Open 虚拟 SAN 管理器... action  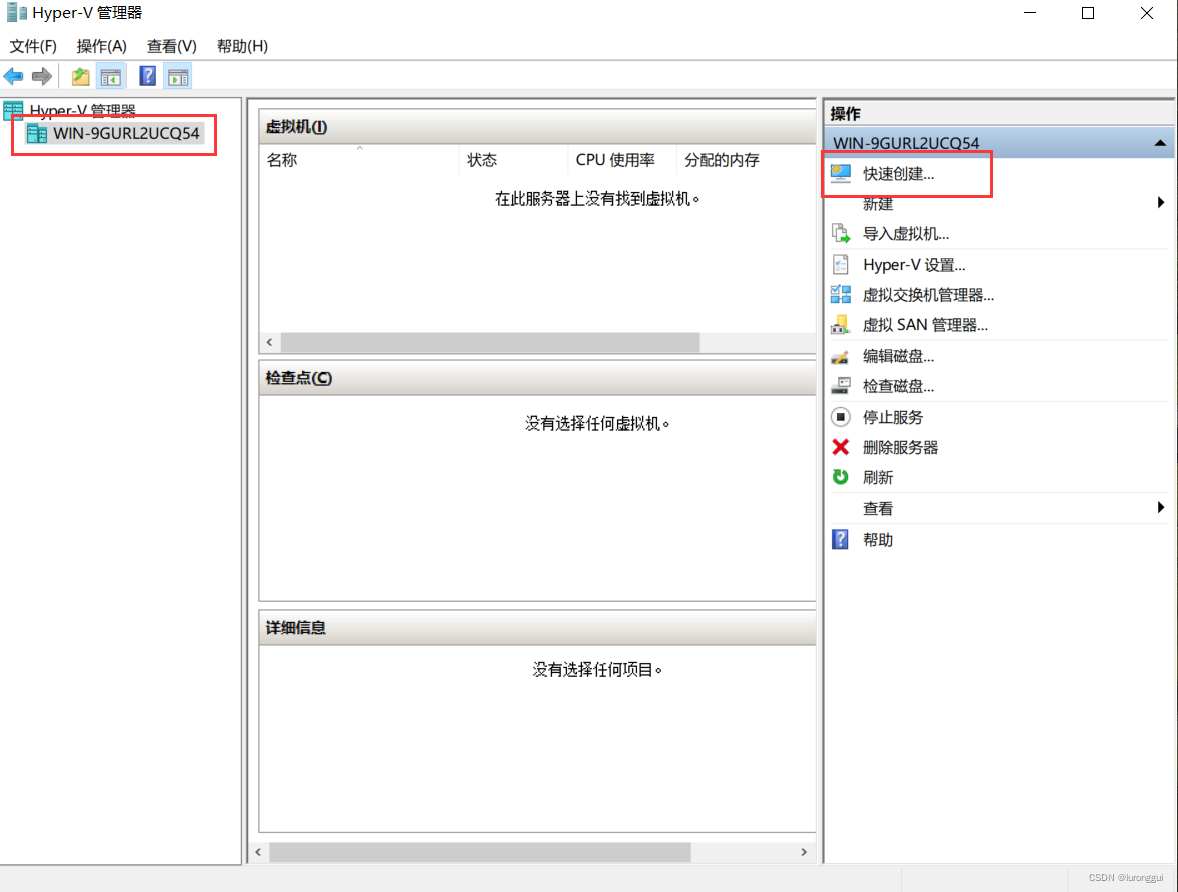tap(926, 325)
